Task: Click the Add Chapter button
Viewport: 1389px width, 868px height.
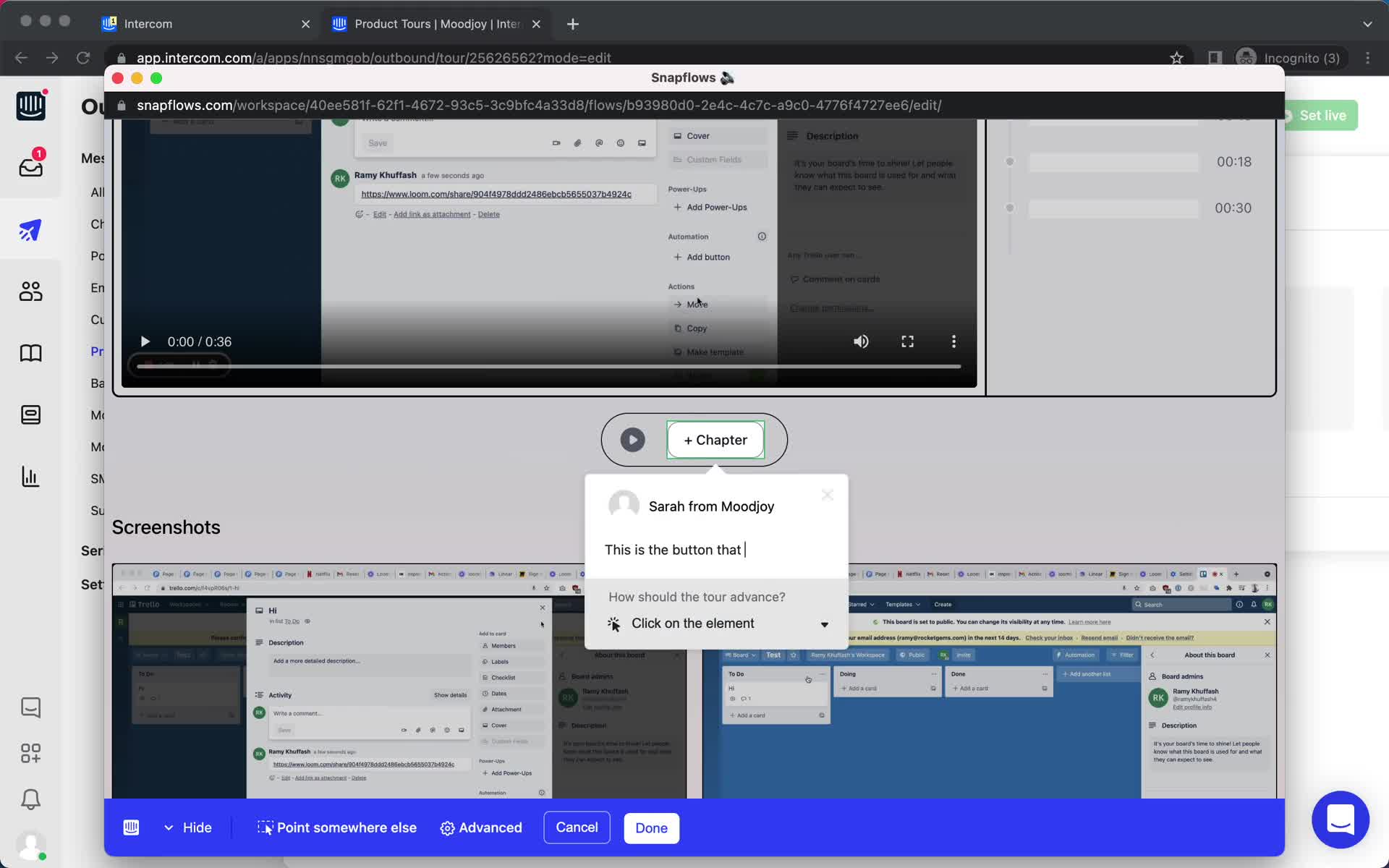Action: 715,439
